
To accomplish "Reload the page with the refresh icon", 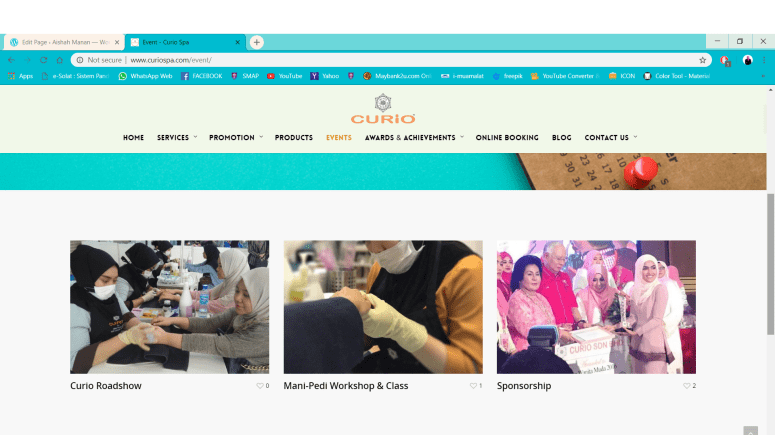I will [x=43, y=60].
